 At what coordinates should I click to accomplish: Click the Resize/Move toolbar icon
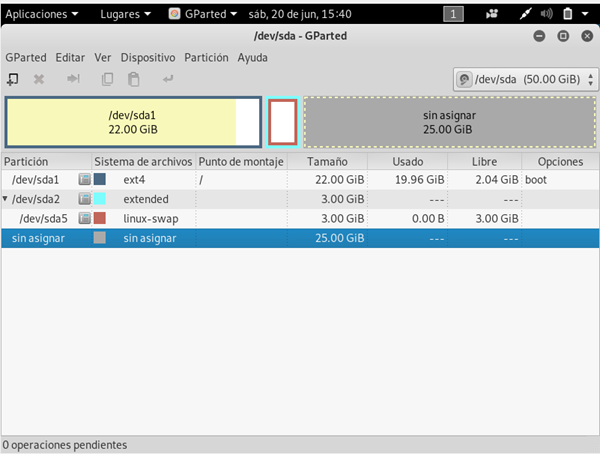tap(73, 79)
